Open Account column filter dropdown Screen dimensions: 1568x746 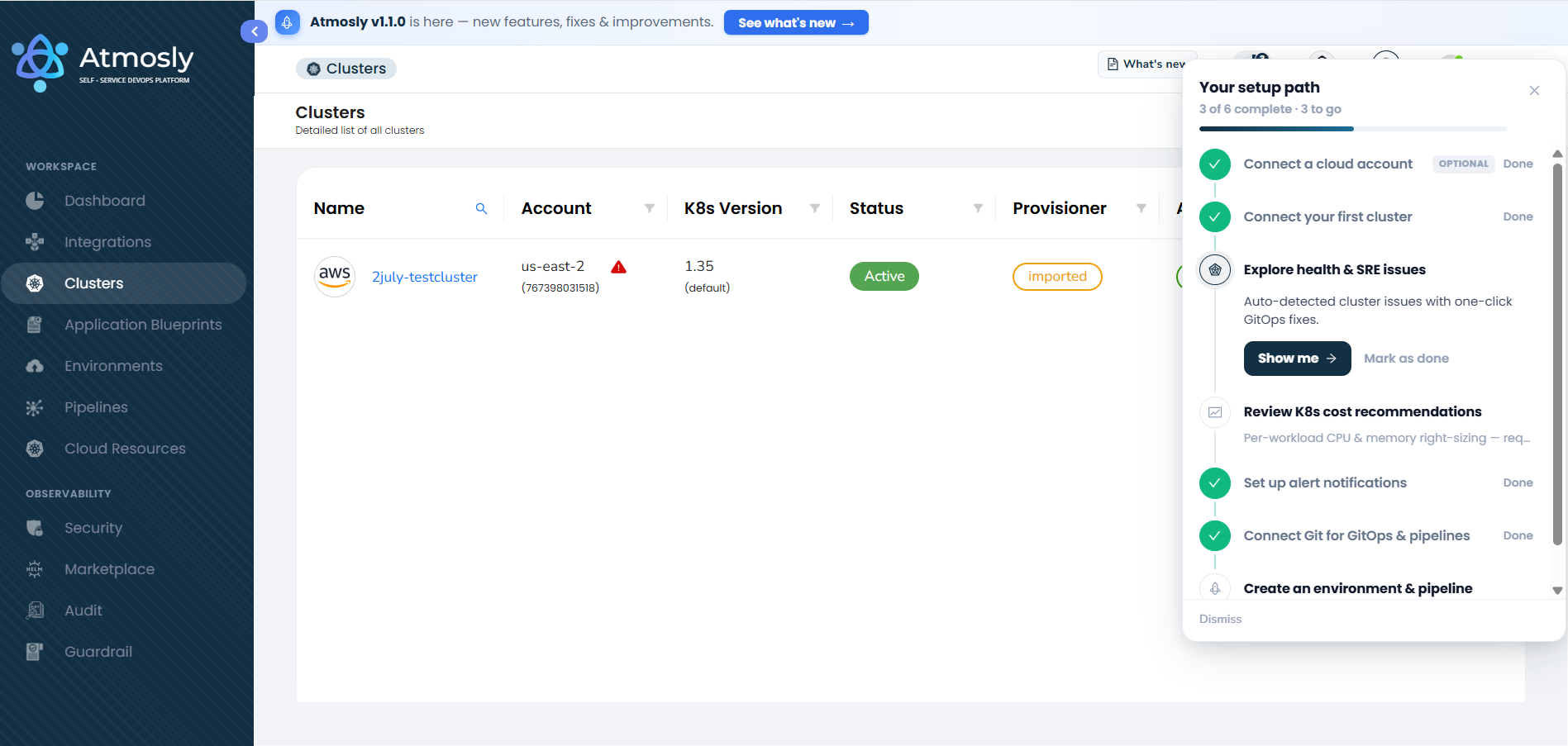pyautogui.click(x=650, y=208)
